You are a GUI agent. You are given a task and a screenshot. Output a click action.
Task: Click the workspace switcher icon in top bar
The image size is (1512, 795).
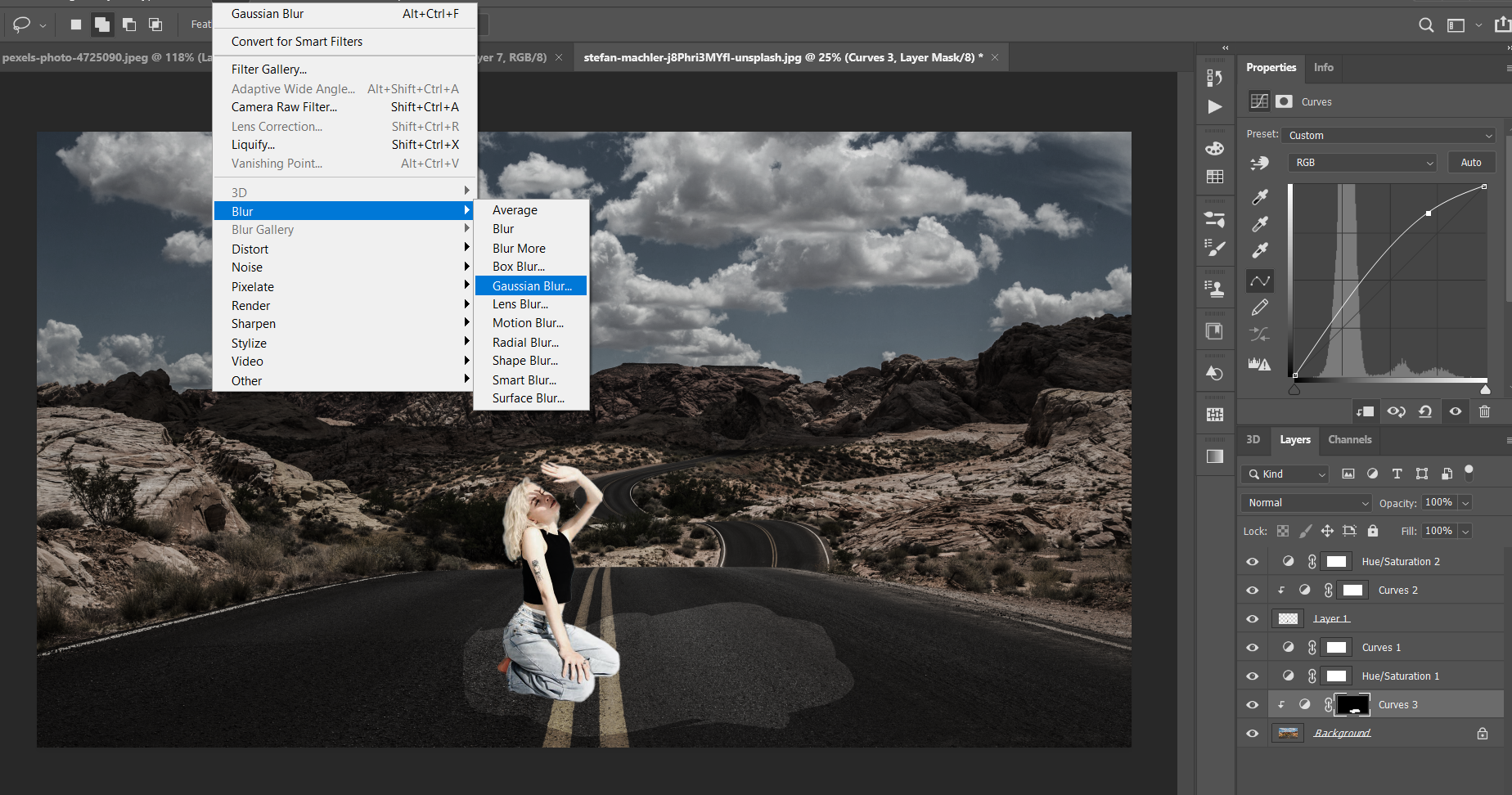tap(1456, 25)
